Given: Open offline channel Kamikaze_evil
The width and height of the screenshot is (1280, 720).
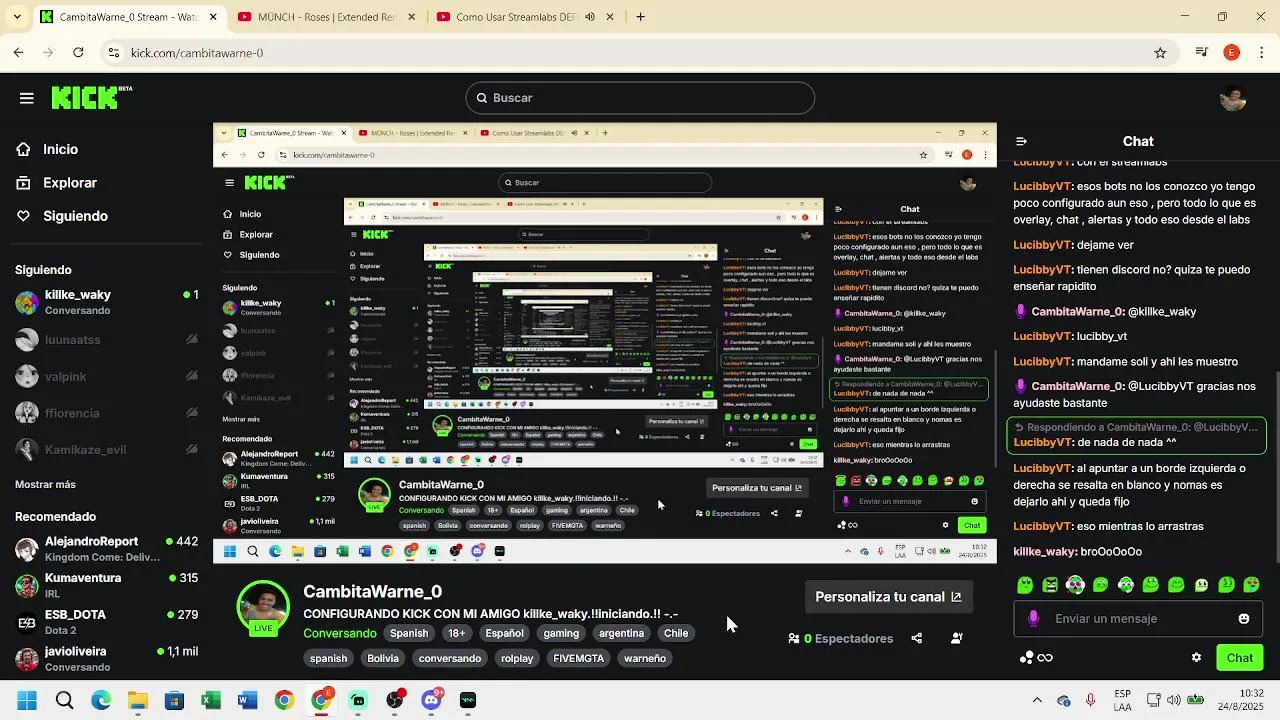Looking at the screenshot, I should click(x=105, y=450).
